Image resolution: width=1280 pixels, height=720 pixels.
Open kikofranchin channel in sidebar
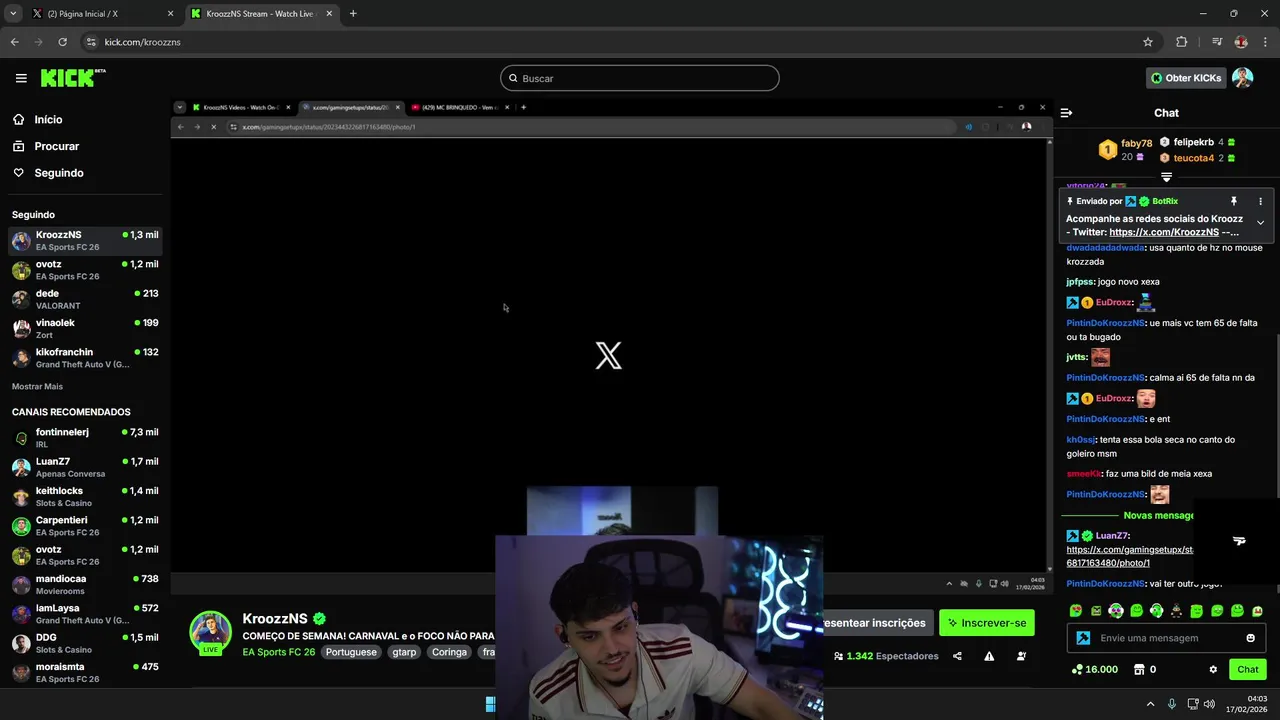coord(84,358)
